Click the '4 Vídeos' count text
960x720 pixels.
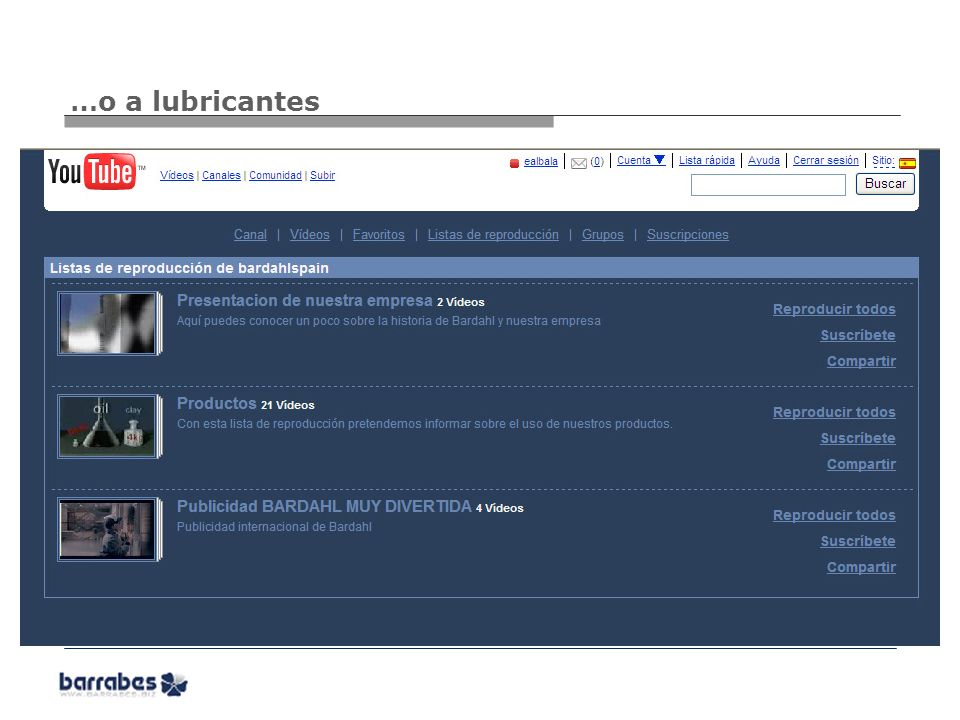pos(500,508)
